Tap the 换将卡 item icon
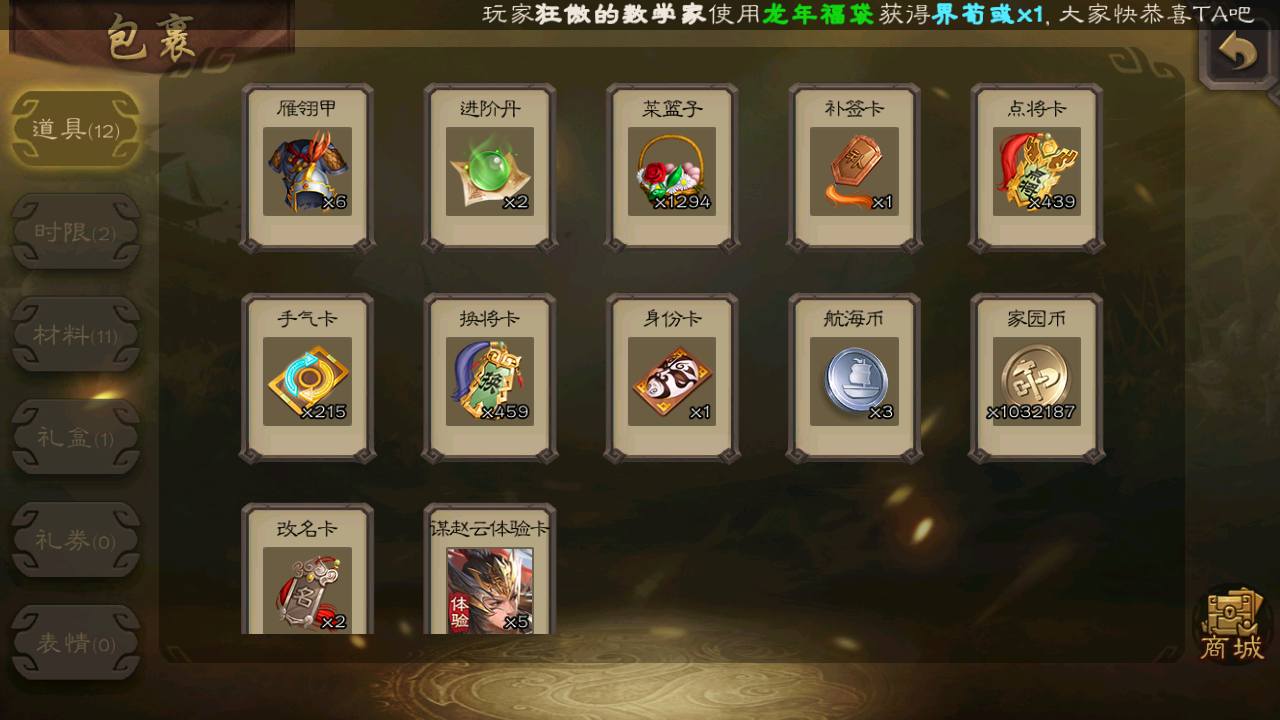The width and height of the screenshot is (1280, 720). tap(490, 381)
